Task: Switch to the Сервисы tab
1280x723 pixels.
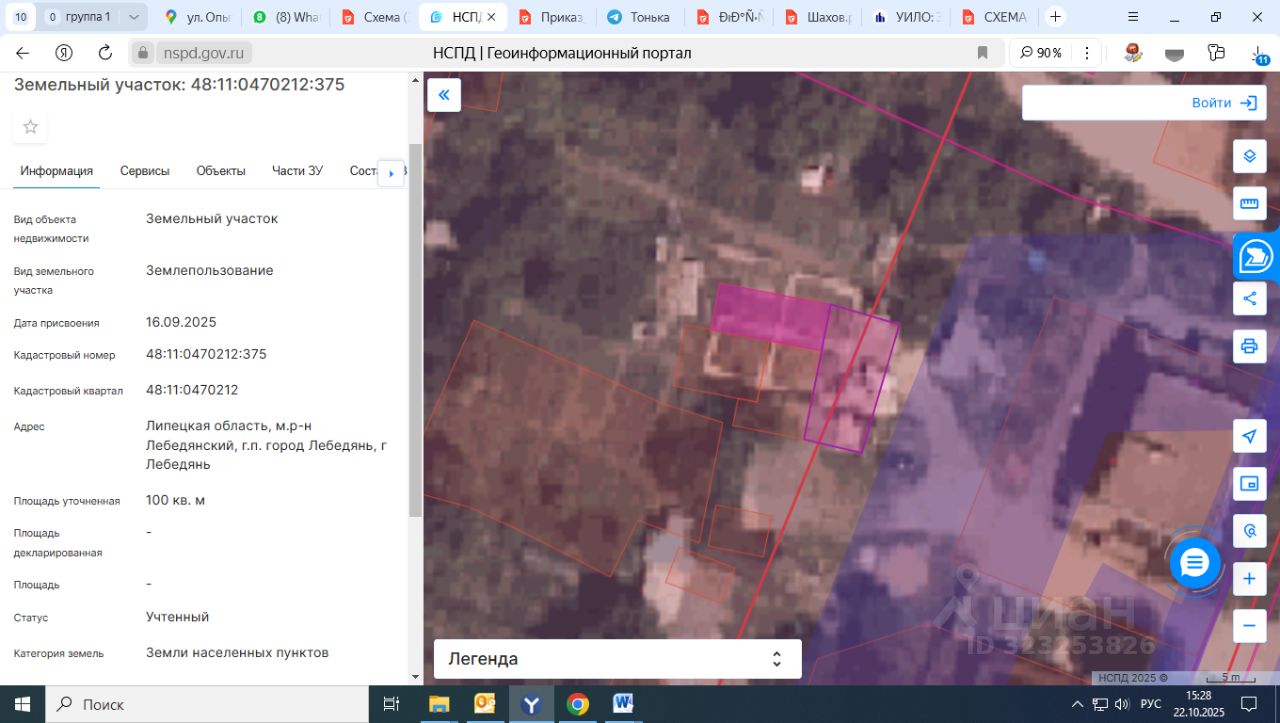Action: click(145, 171)
